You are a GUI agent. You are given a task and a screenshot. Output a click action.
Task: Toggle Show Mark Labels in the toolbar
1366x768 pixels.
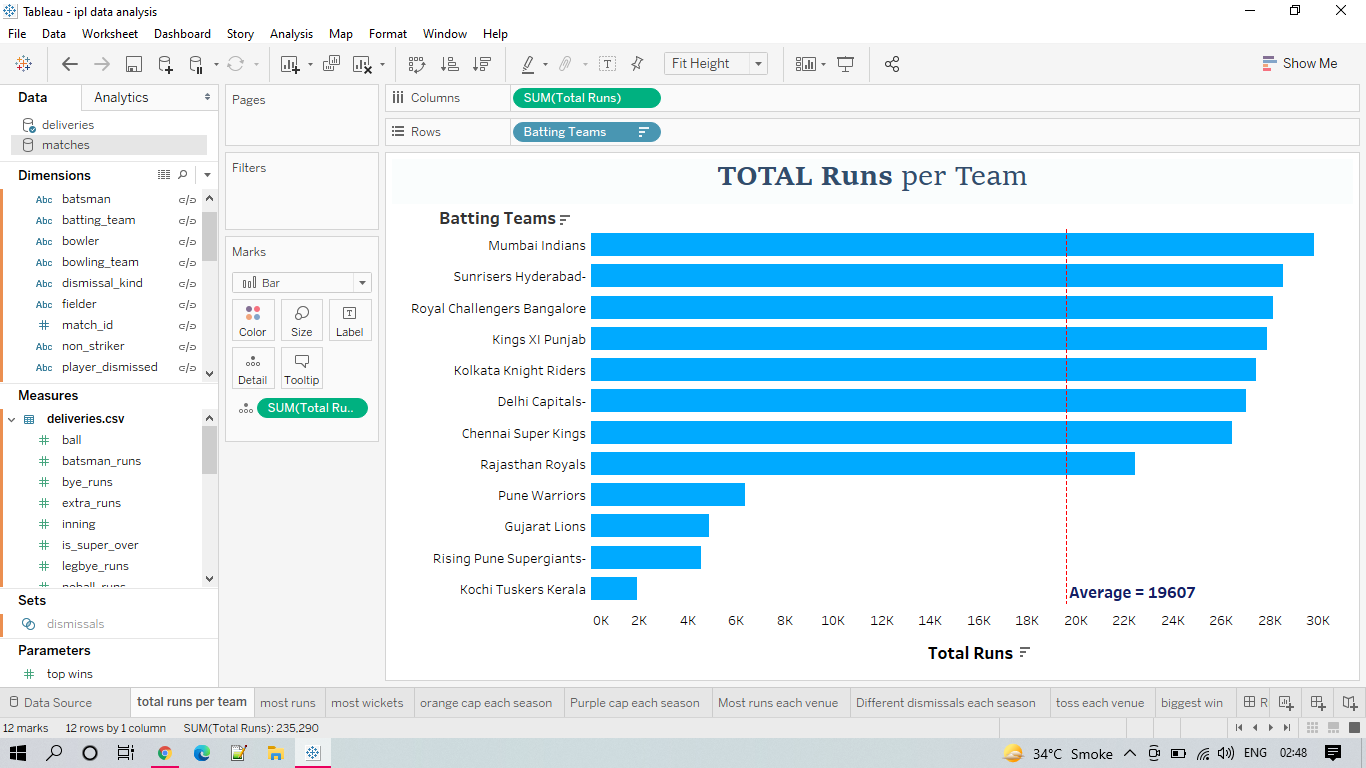coord(607,63)
